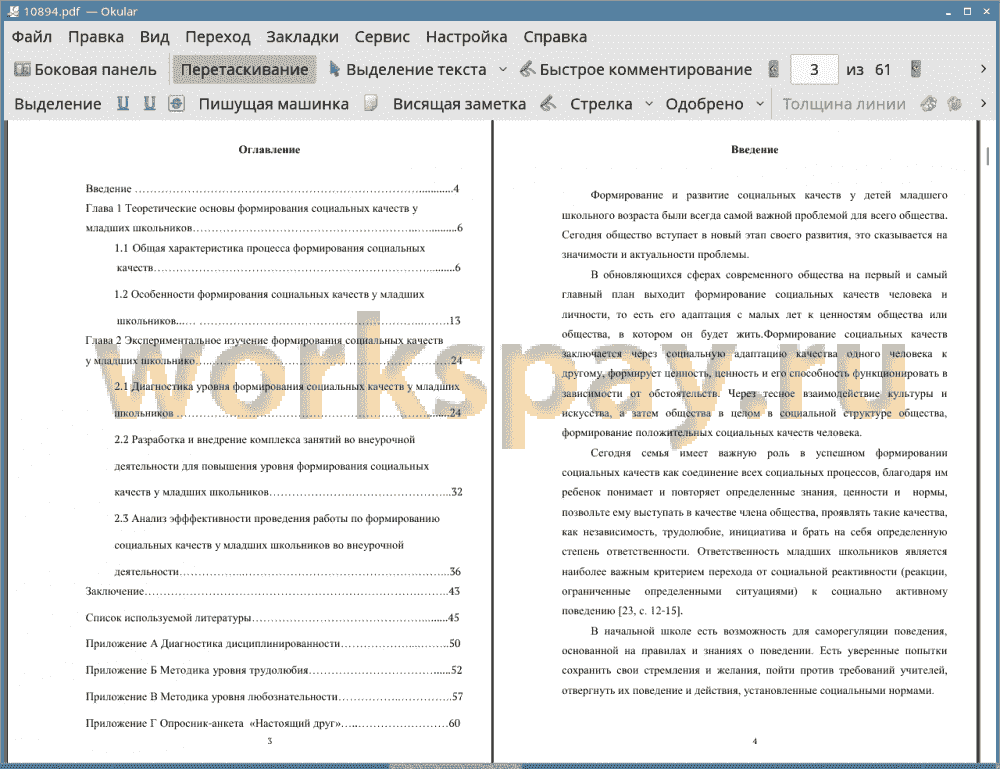Toggle the Боковая панель sidebar button

[x=85, y=70]
